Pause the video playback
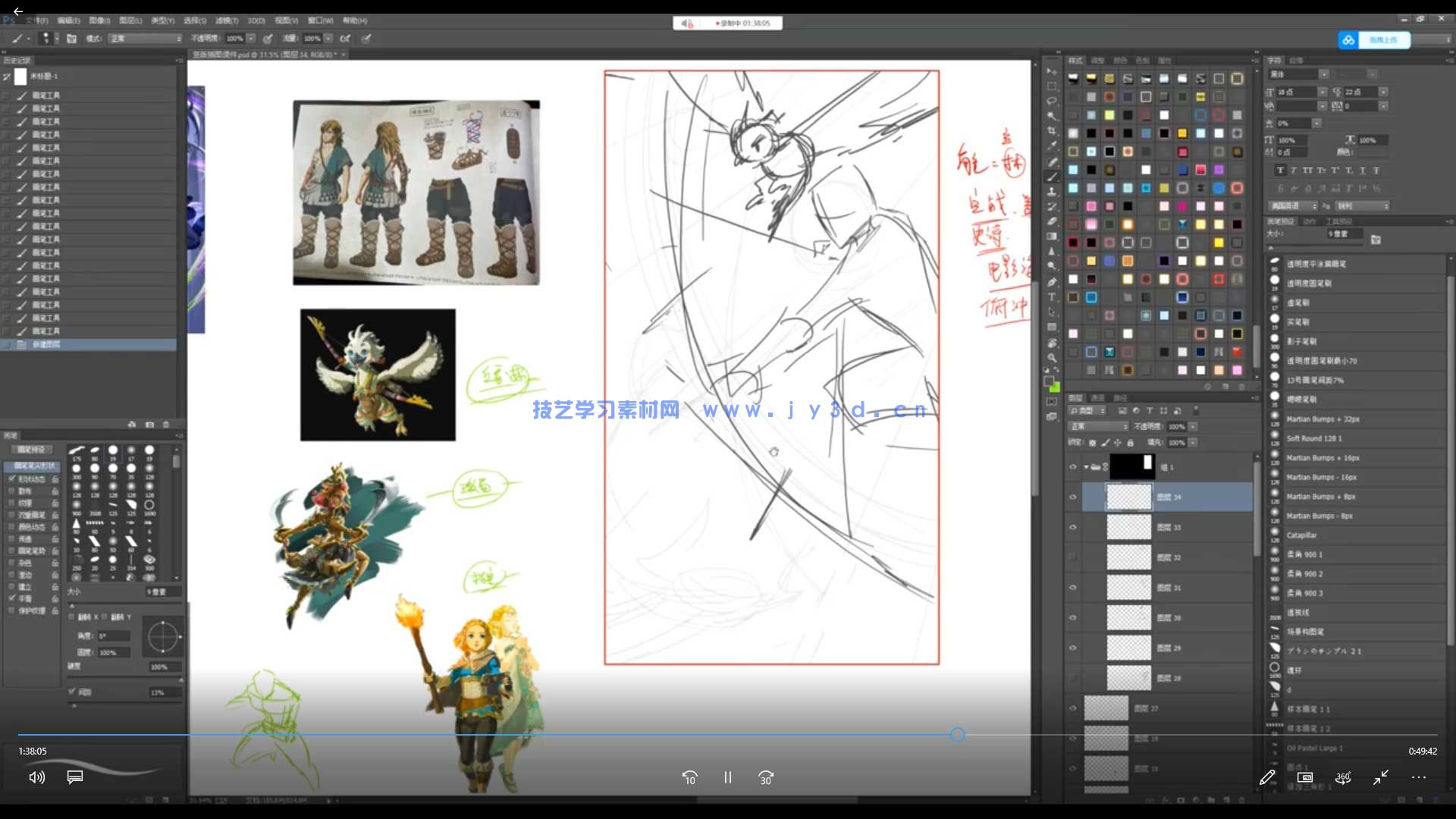Screen dimensions: 1456x819 tap(727, 777)
